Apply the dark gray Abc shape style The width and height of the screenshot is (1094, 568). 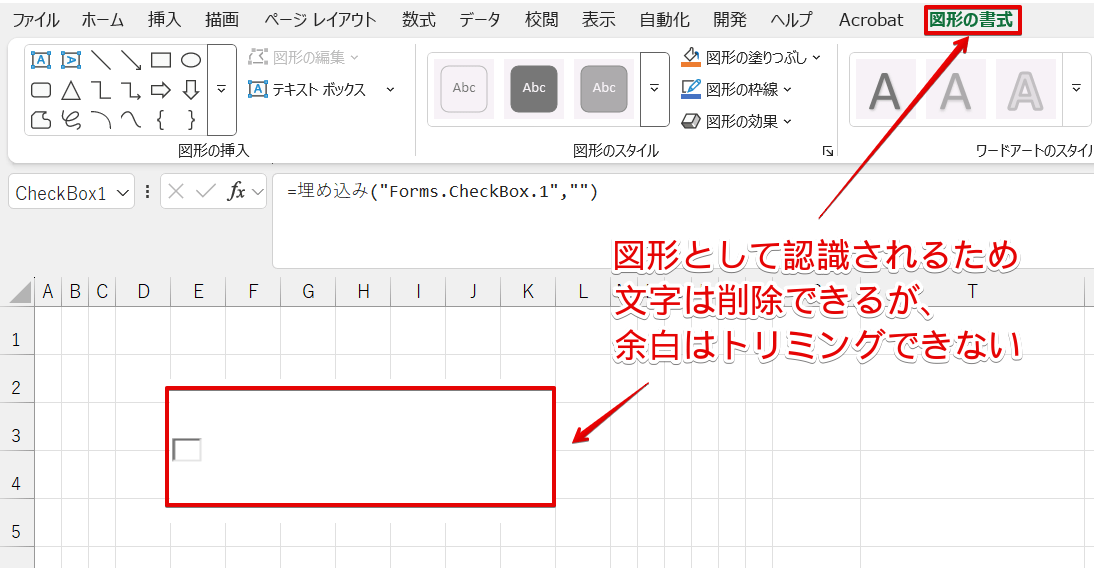click(x=534, y=89)
